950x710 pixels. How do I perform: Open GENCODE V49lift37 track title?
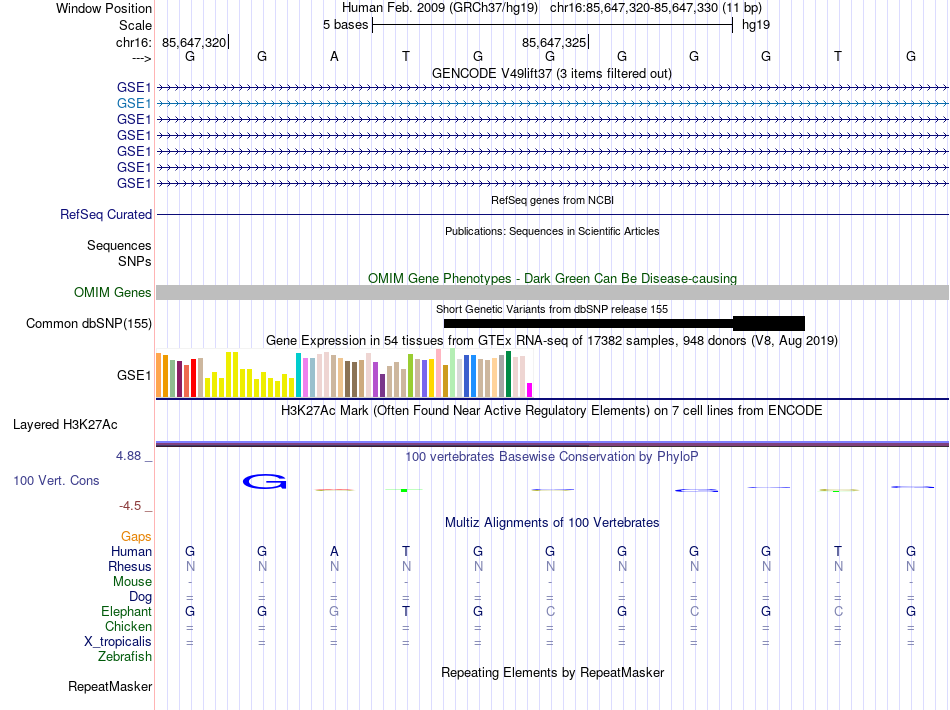coord(551,73)
